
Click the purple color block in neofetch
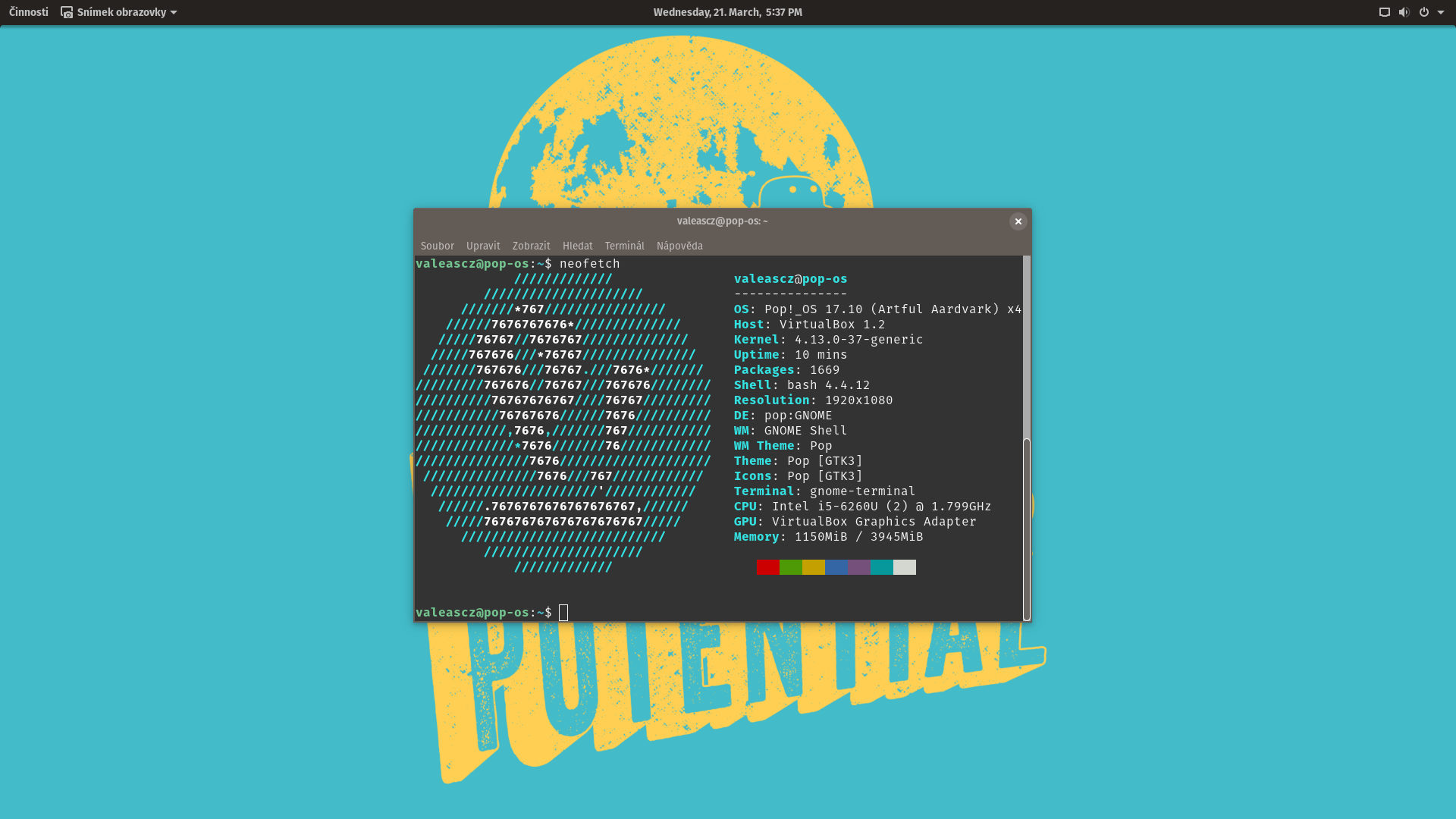(858, 567)
